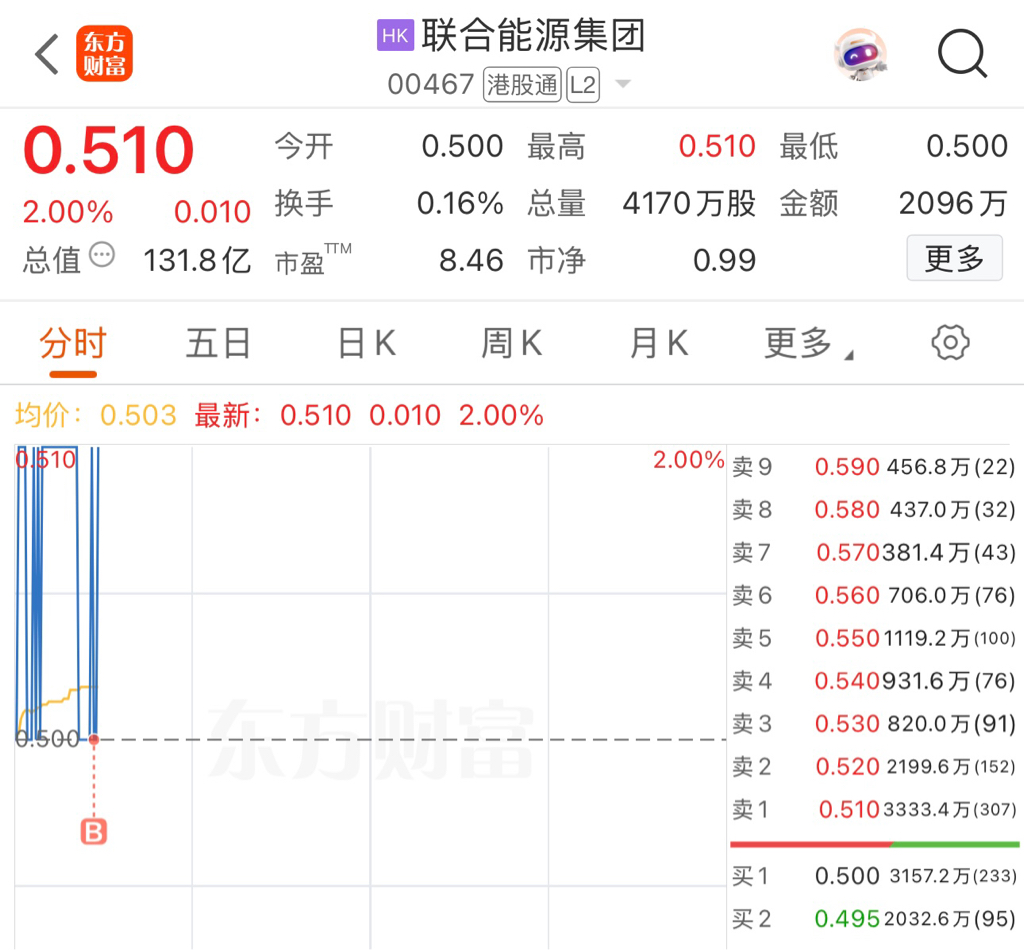Switch to 五日 tab
The height and width of the screenshot is (950, 1024).
218,343
